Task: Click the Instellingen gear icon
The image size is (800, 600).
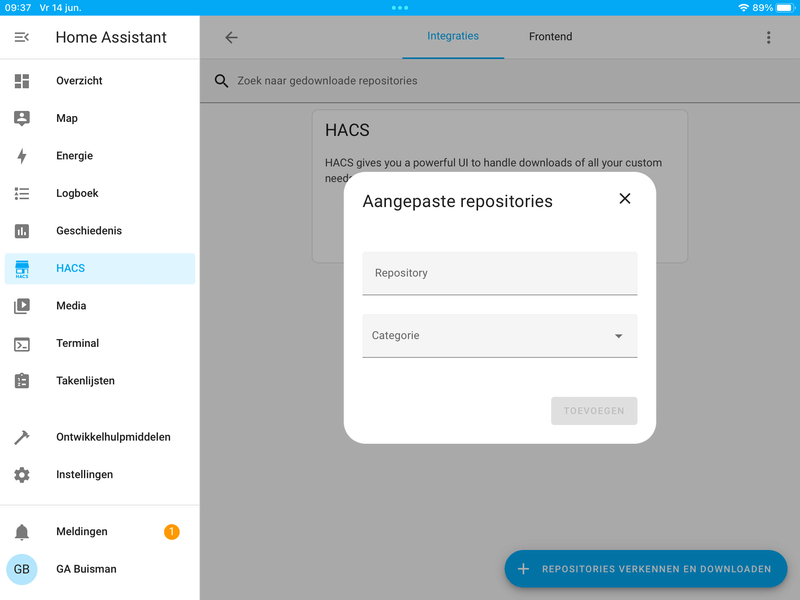Action: pyautogui.click(x=21, y=474)
